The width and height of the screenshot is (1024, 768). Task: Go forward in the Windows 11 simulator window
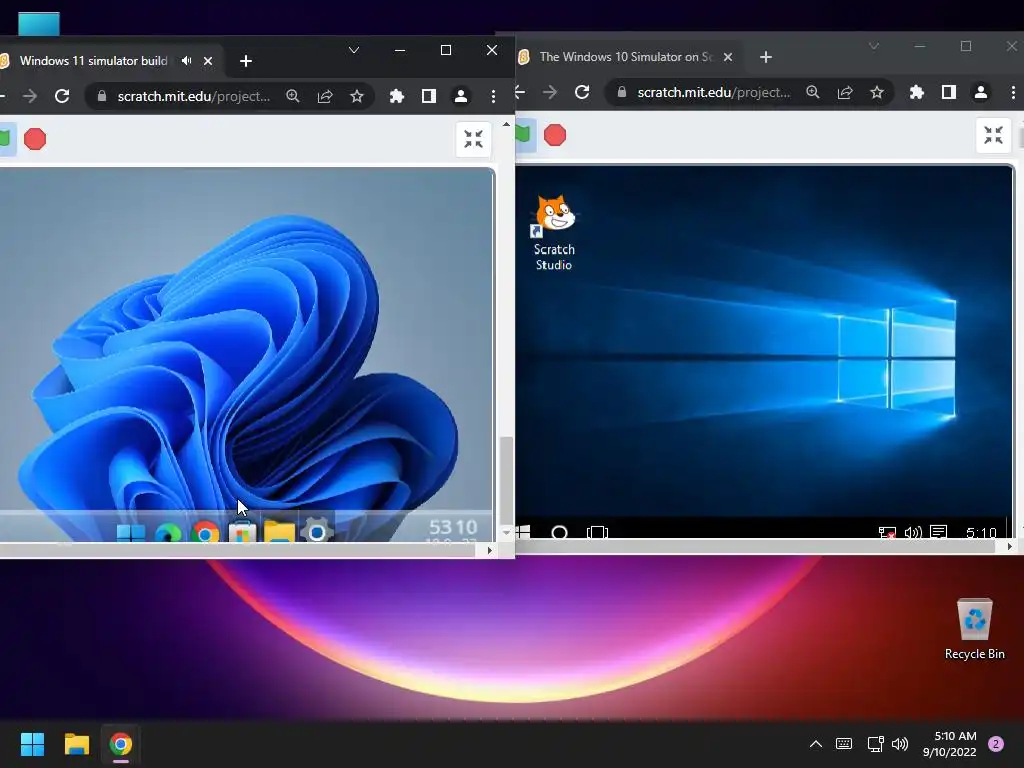click(30, 96)
